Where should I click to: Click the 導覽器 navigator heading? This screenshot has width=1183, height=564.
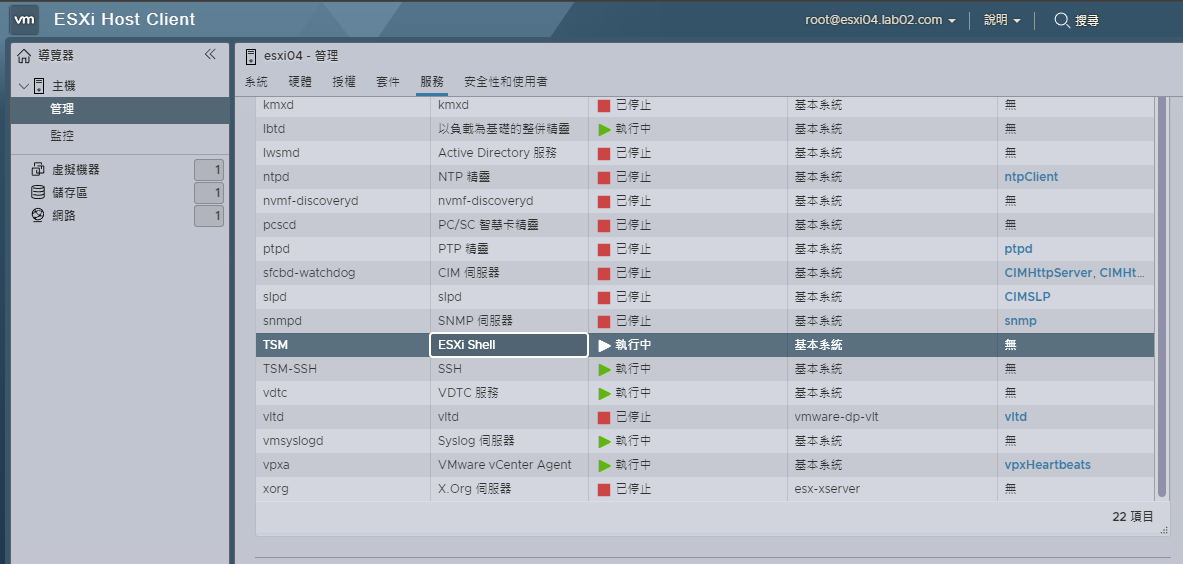pyautogui.click(x=55, y=56)
